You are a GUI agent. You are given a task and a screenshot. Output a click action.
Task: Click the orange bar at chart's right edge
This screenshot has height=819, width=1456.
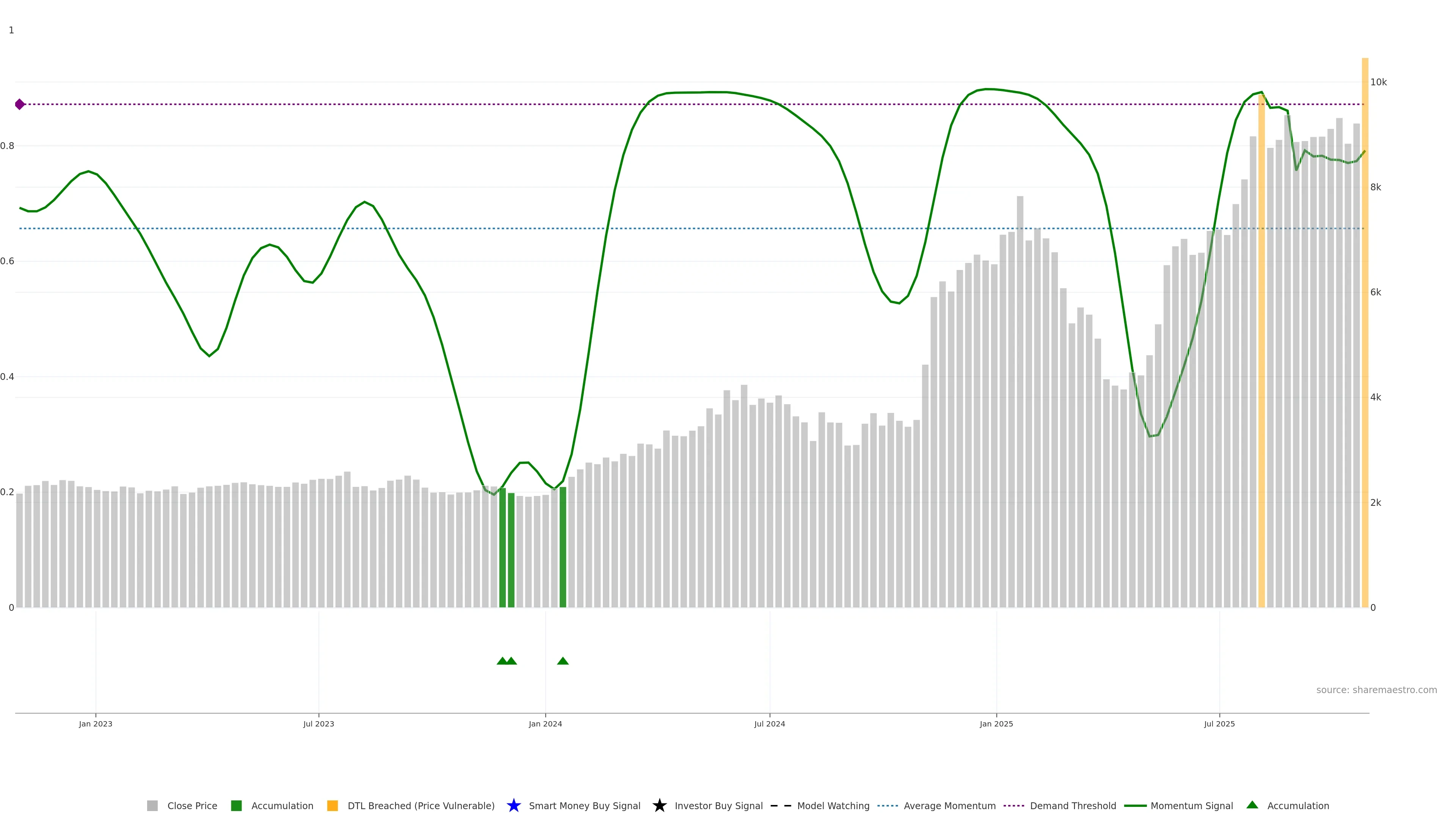(x=1365, y=339)
